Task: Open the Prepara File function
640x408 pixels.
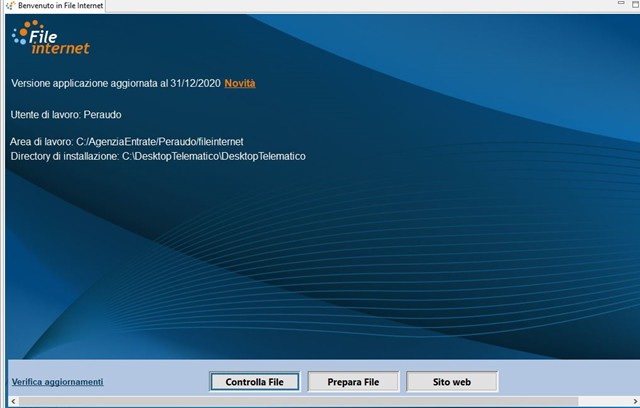Action: [353, 382]
